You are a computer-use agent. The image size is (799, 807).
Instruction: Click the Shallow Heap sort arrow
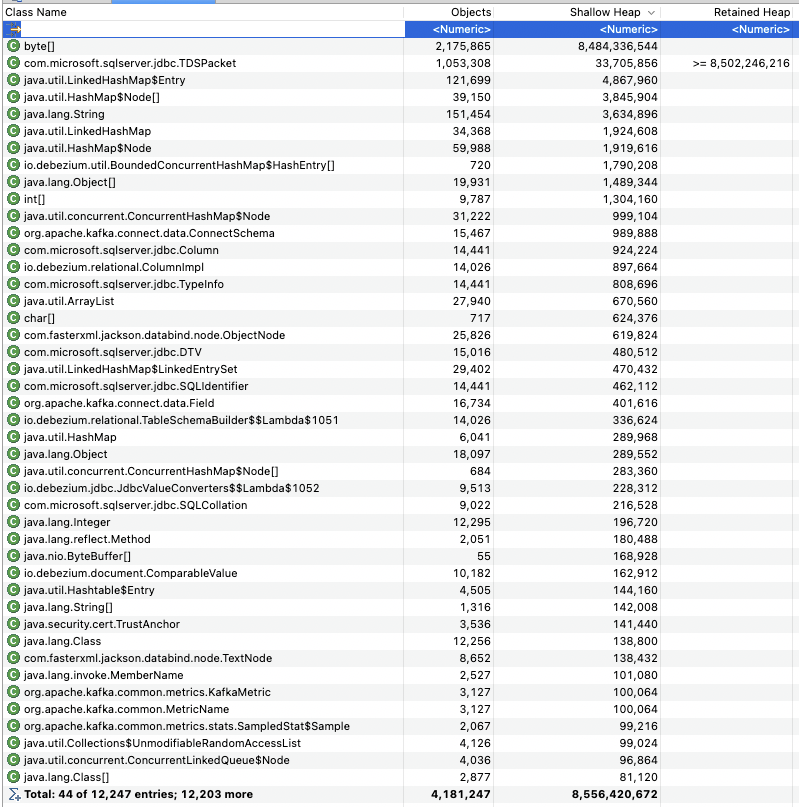tap(651, 12)
